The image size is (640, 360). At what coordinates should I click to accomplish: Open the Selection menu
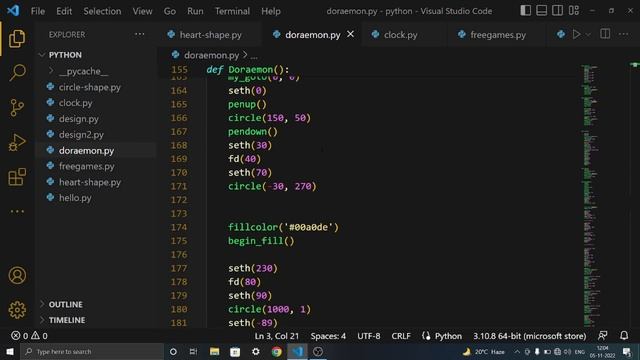[102, 11]
